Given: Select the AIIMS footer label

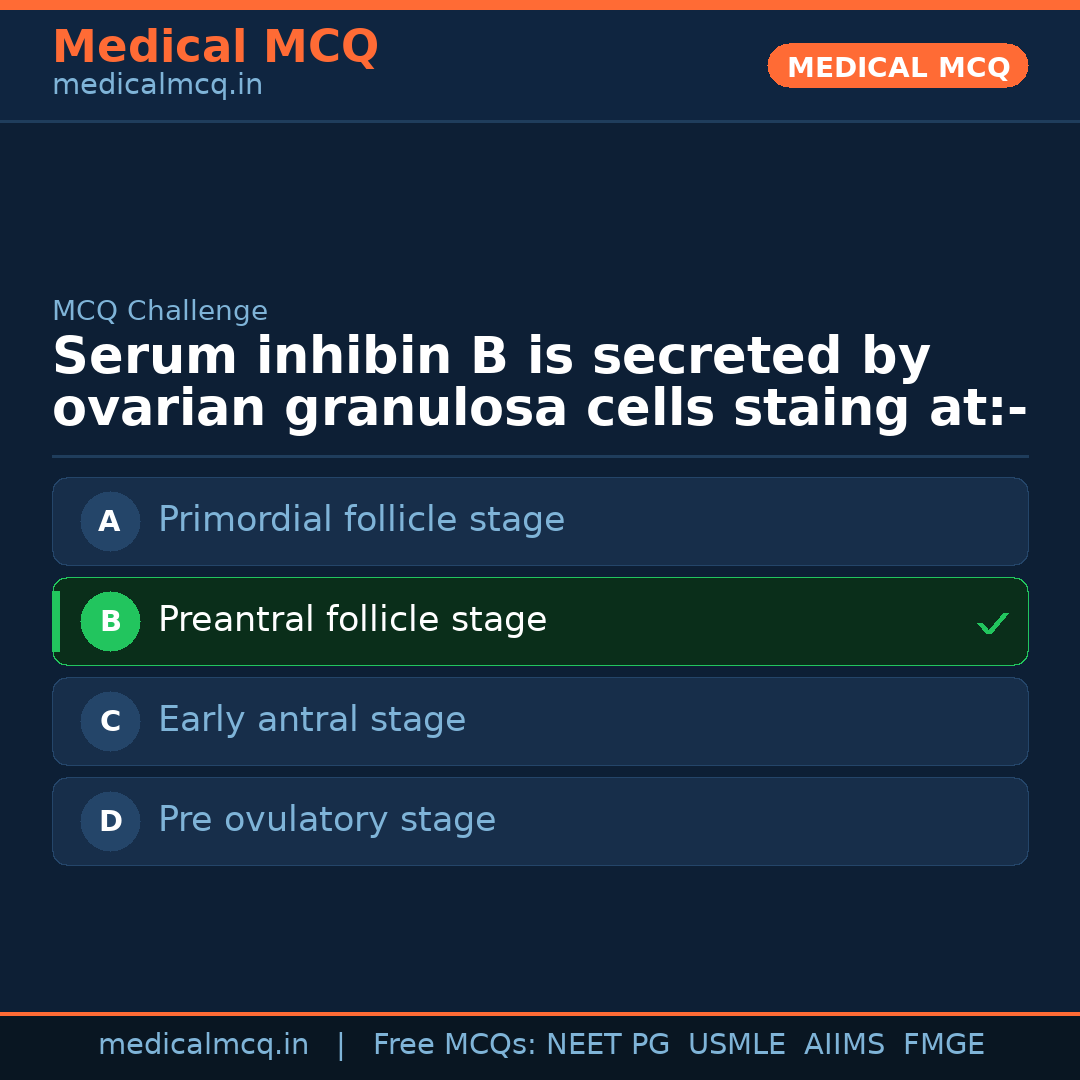Looking at the screenshot, I should tap(844, 1045).
